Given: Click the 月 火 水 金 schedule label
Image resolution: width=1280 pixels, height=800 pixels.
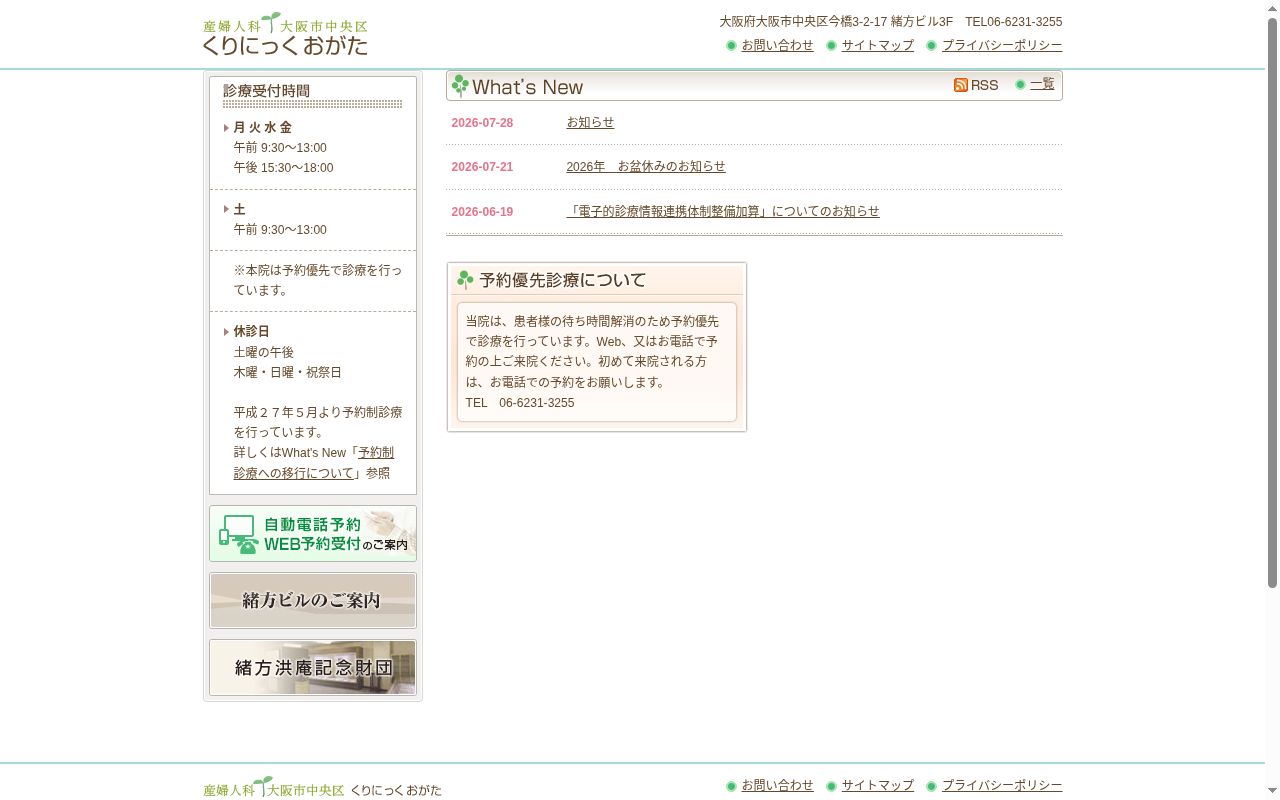Looking at the screenshot, I should click(x=263, y=127).
